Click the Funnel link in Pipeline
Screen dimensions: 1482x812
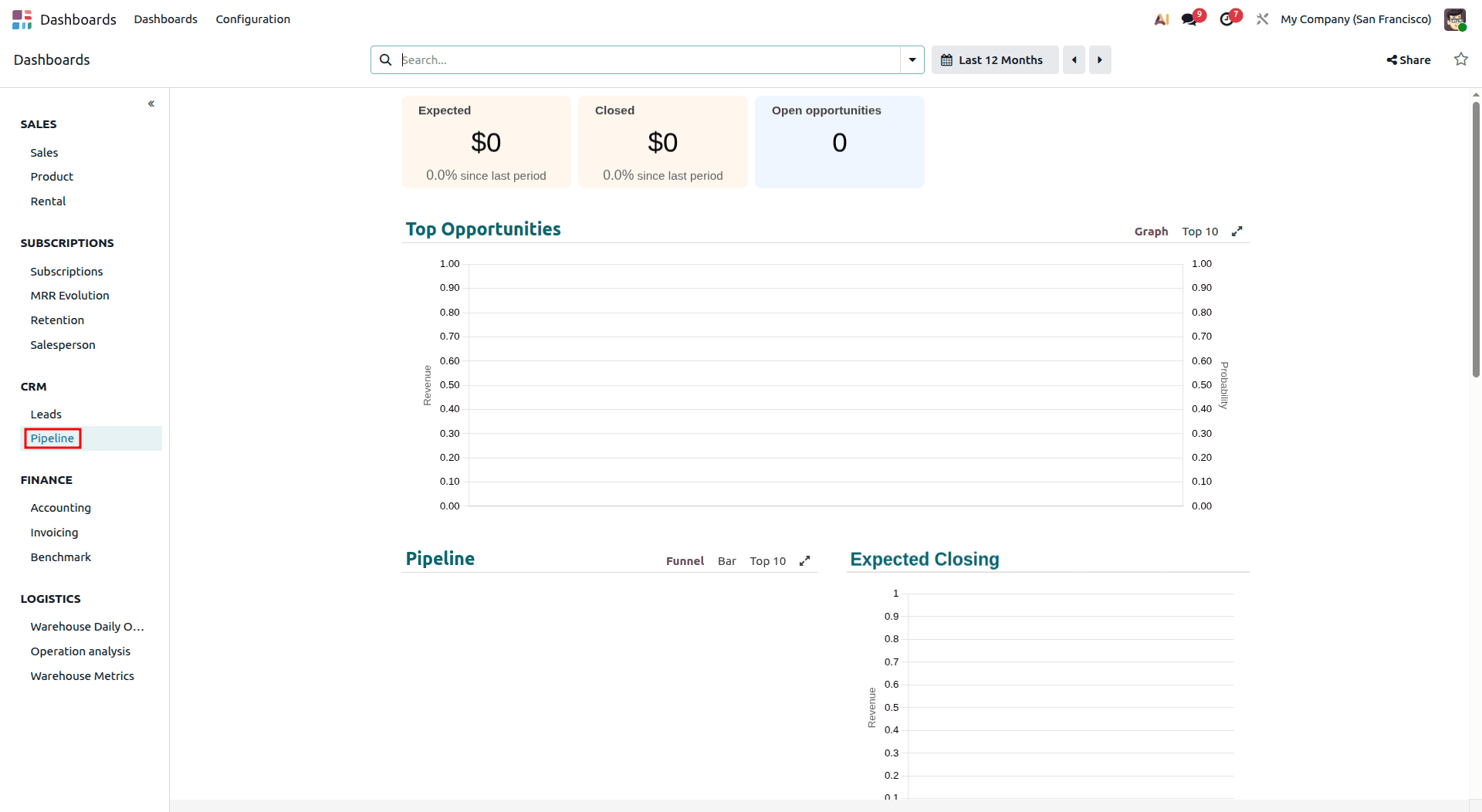click(685, 561)
